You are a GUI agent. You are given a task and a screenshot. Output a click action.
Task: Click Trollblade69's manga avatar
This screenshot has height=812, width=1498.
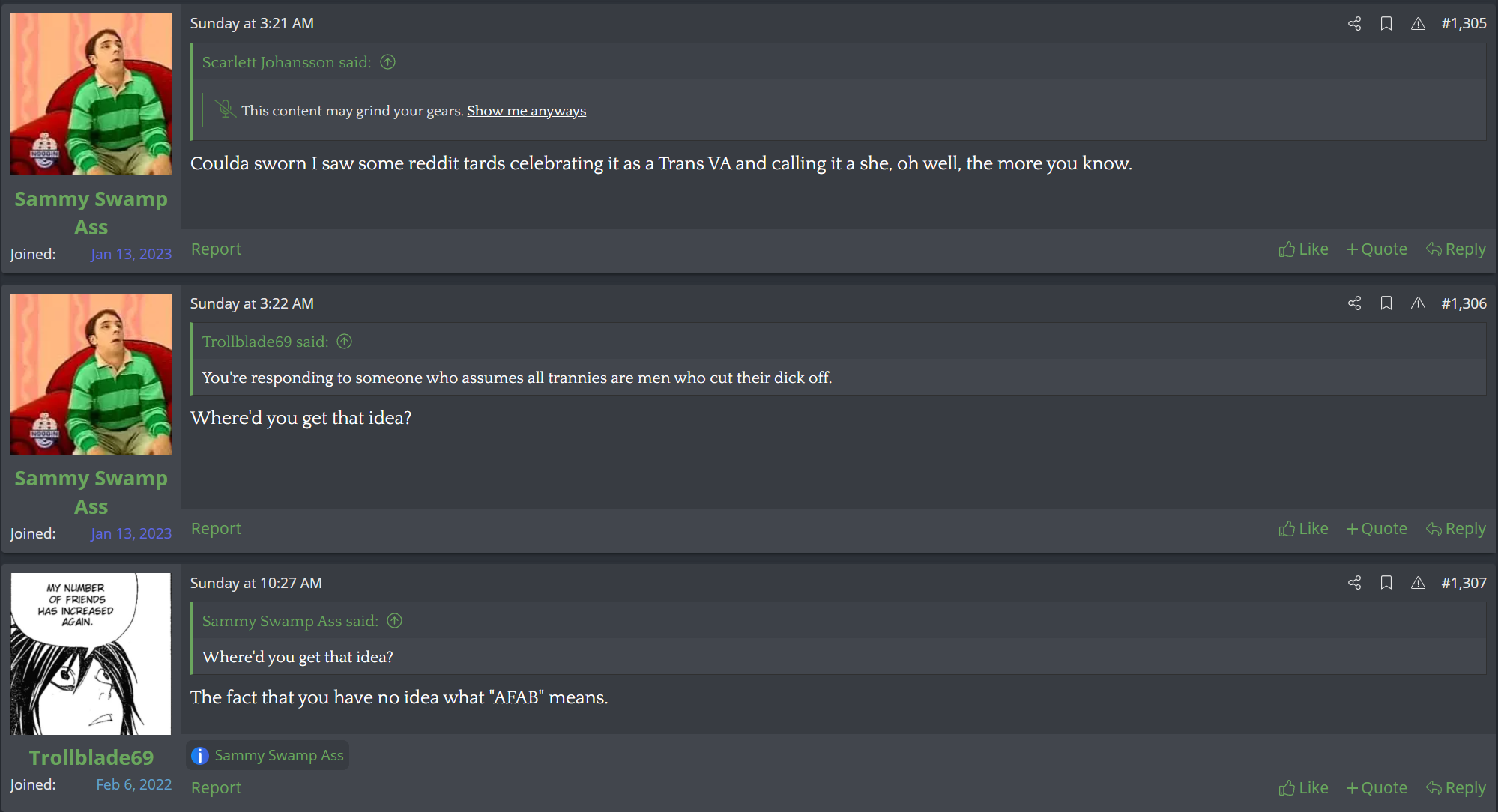click(x=91, y=654)
